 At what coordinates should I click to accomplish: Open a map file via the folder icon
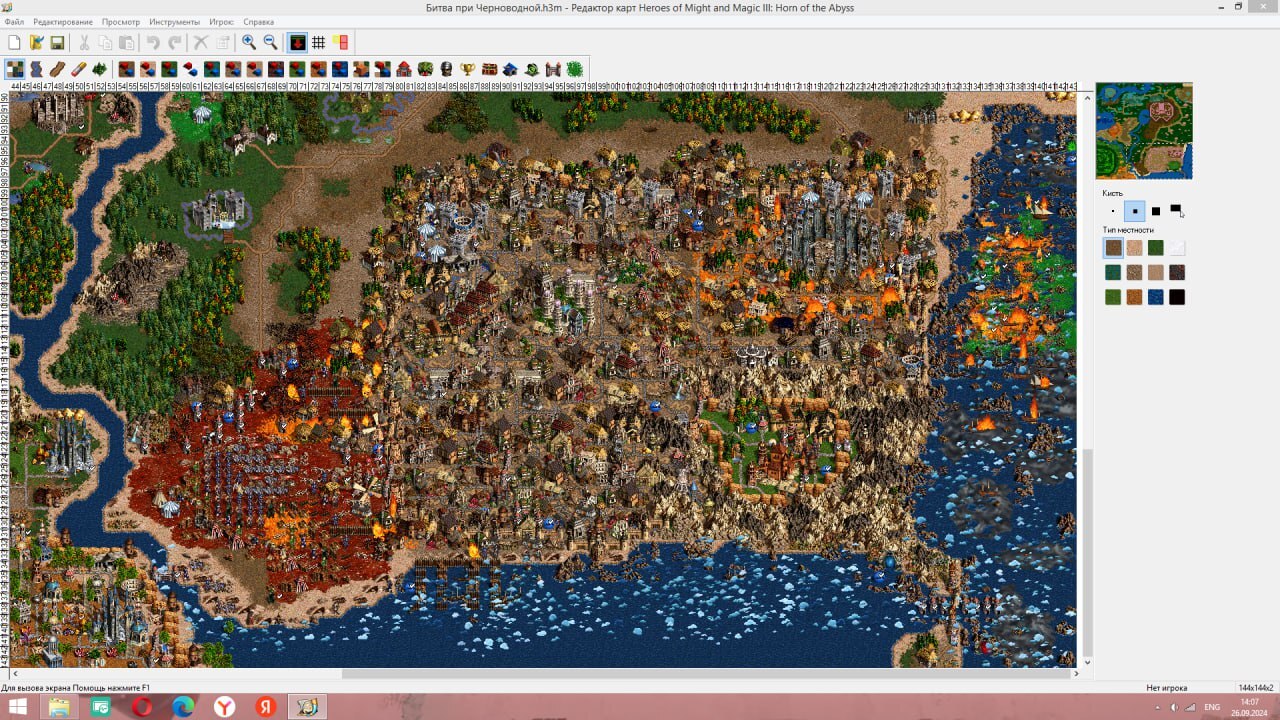(36, 42)
